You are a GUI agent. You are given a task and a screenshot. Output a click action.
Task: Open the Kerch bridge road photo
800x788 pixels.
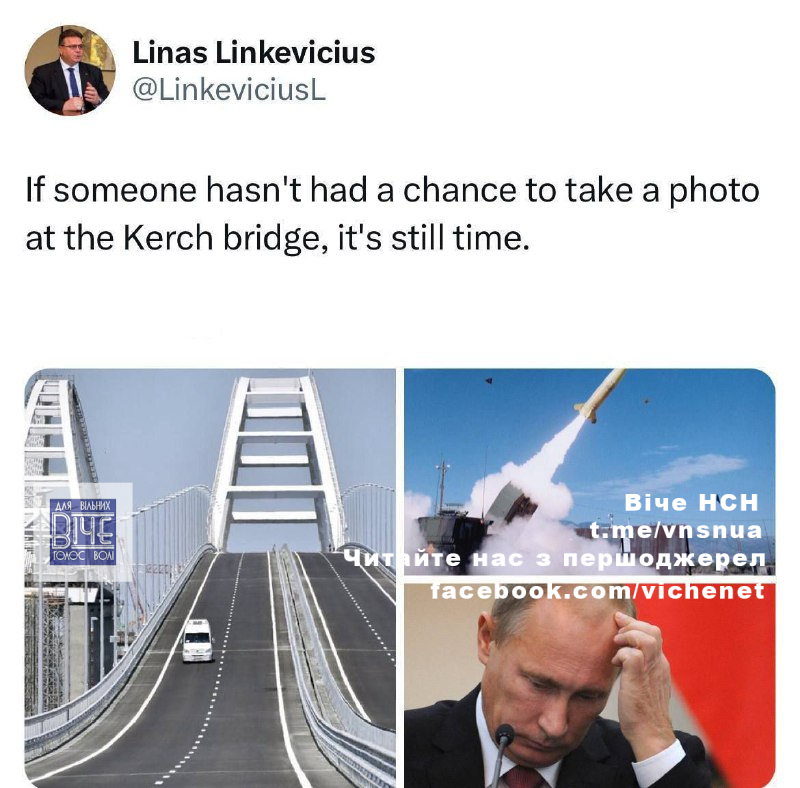pyautogui.click(x=210, y=578)
